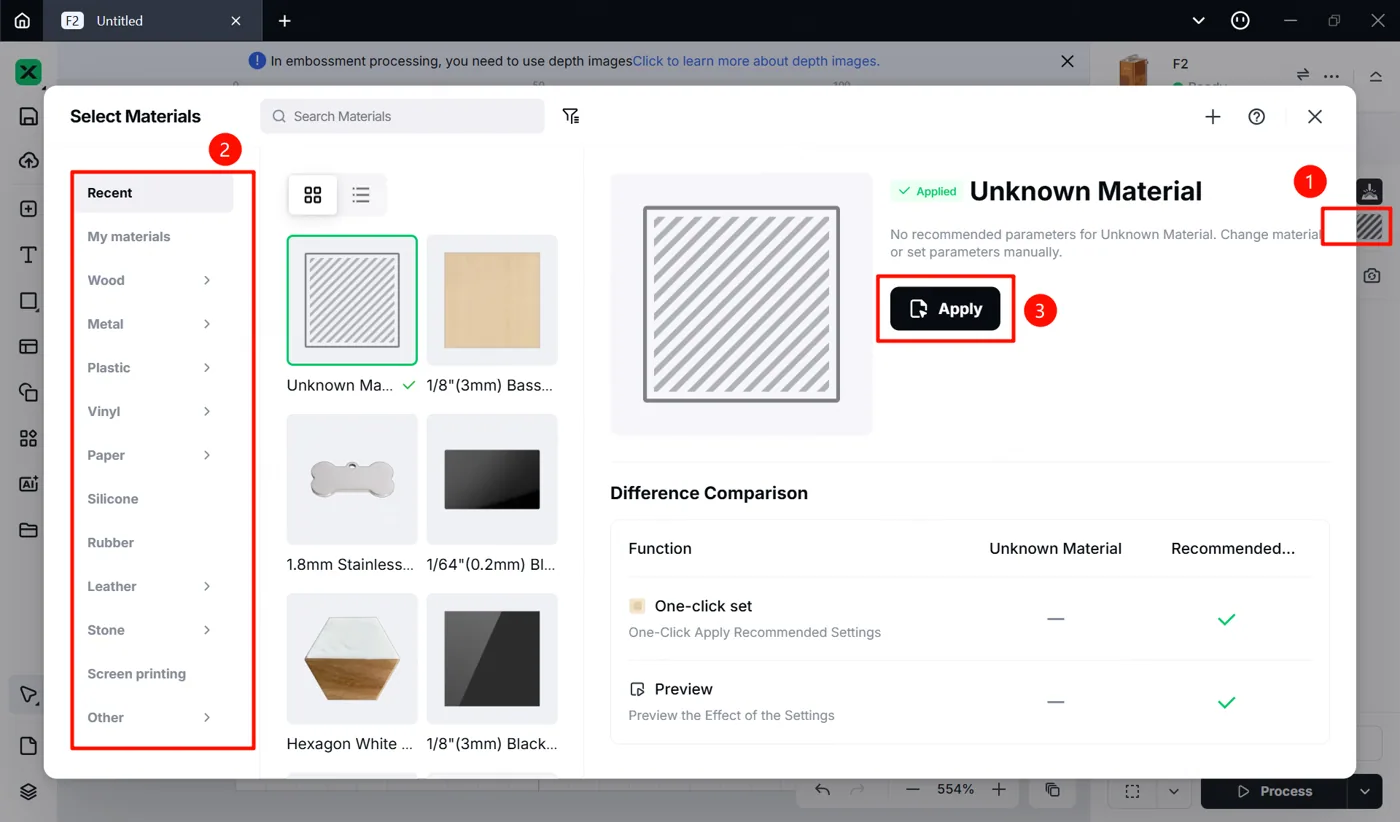
Task: Expand the Metal category
Action: coord(150,324)
